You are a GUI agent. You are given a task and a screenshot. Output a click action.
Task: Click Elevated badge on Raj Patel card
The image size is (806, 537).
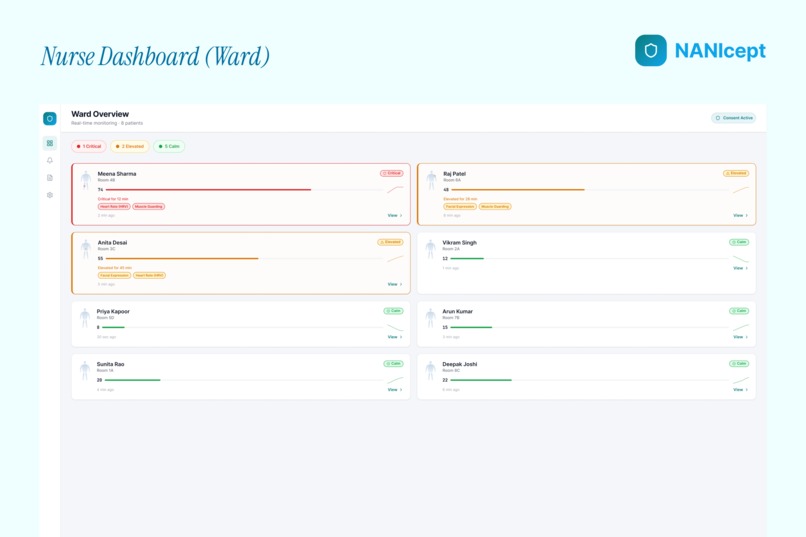[x=736, y=173]
